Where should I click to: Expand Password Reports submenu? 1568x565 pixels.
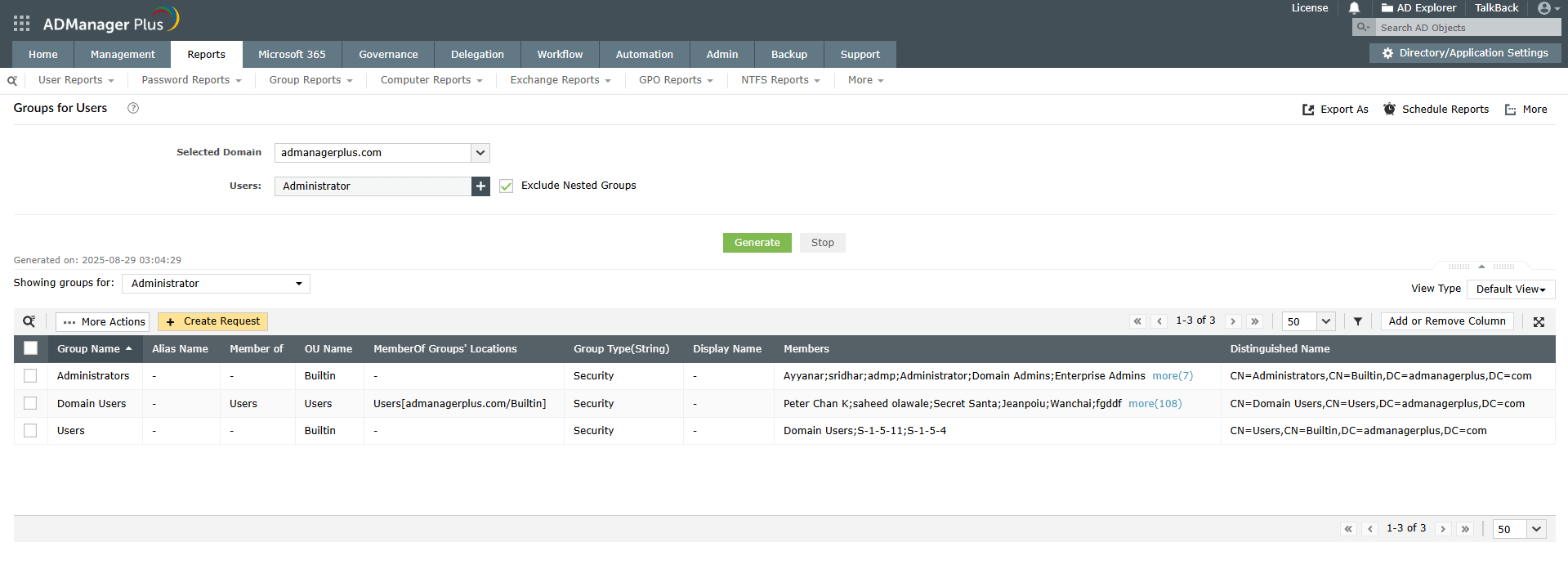[x=191, y=80]
